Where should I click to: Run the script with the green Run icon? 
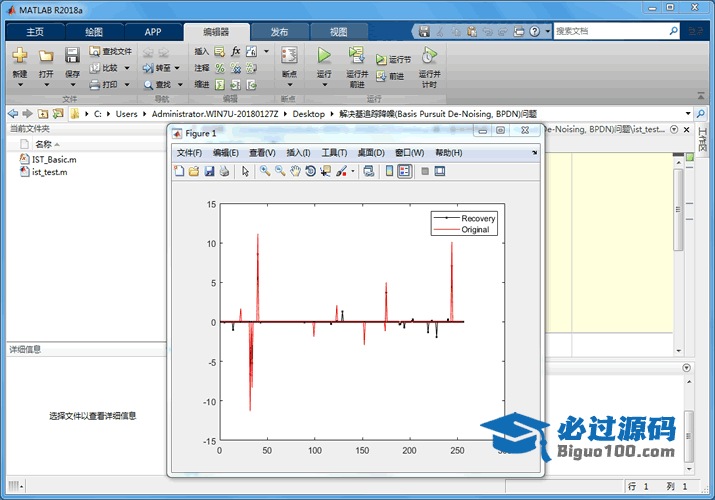point(324,55)
